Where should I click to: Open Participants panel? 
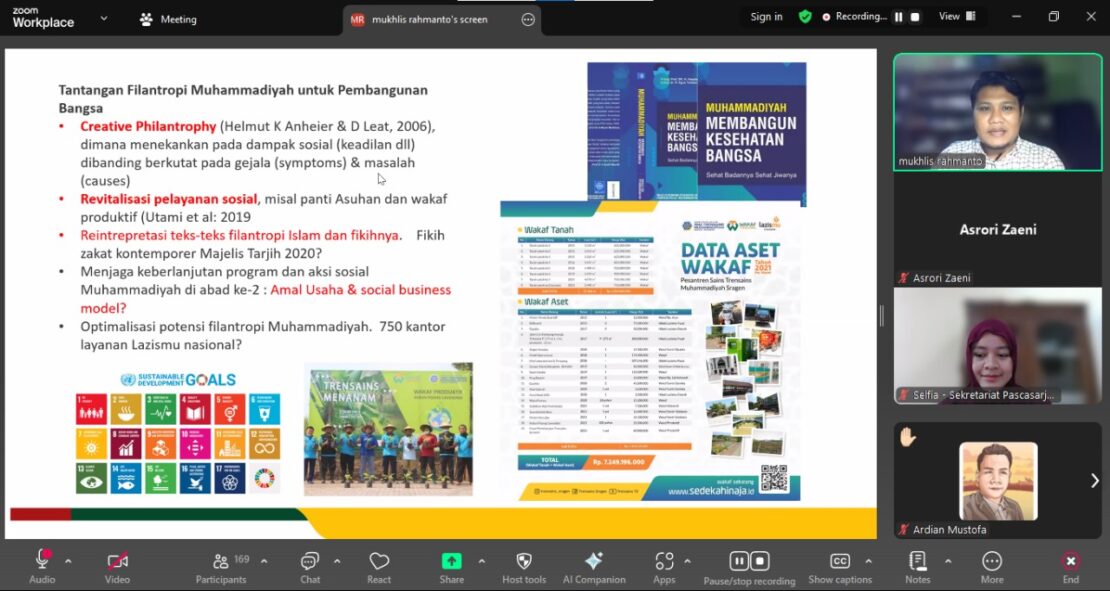[221, 567]
